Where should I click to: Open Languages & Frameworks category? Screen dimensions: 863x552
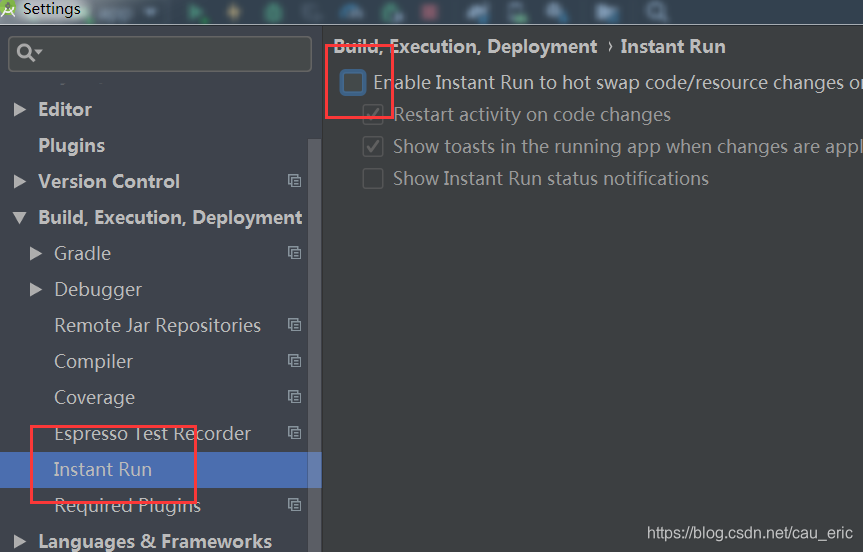tap(155, 542)
